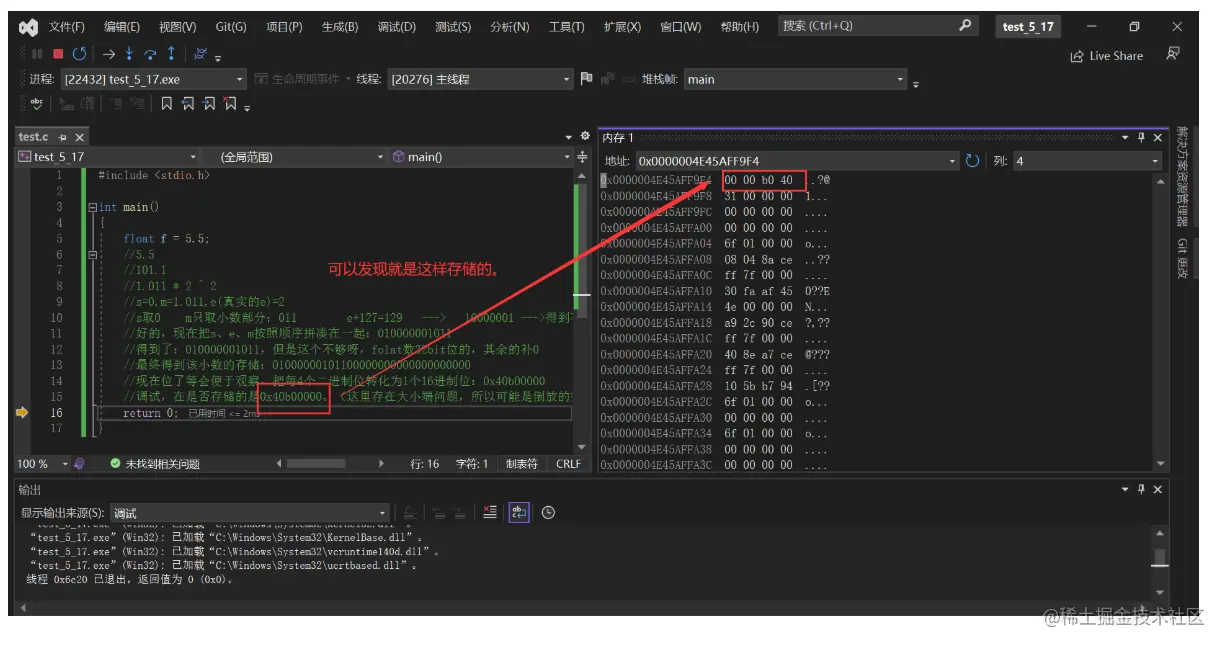This screenshot has width=1224, height=647.
Task: Close the 输出 panel
Action: coord(1158,489)
